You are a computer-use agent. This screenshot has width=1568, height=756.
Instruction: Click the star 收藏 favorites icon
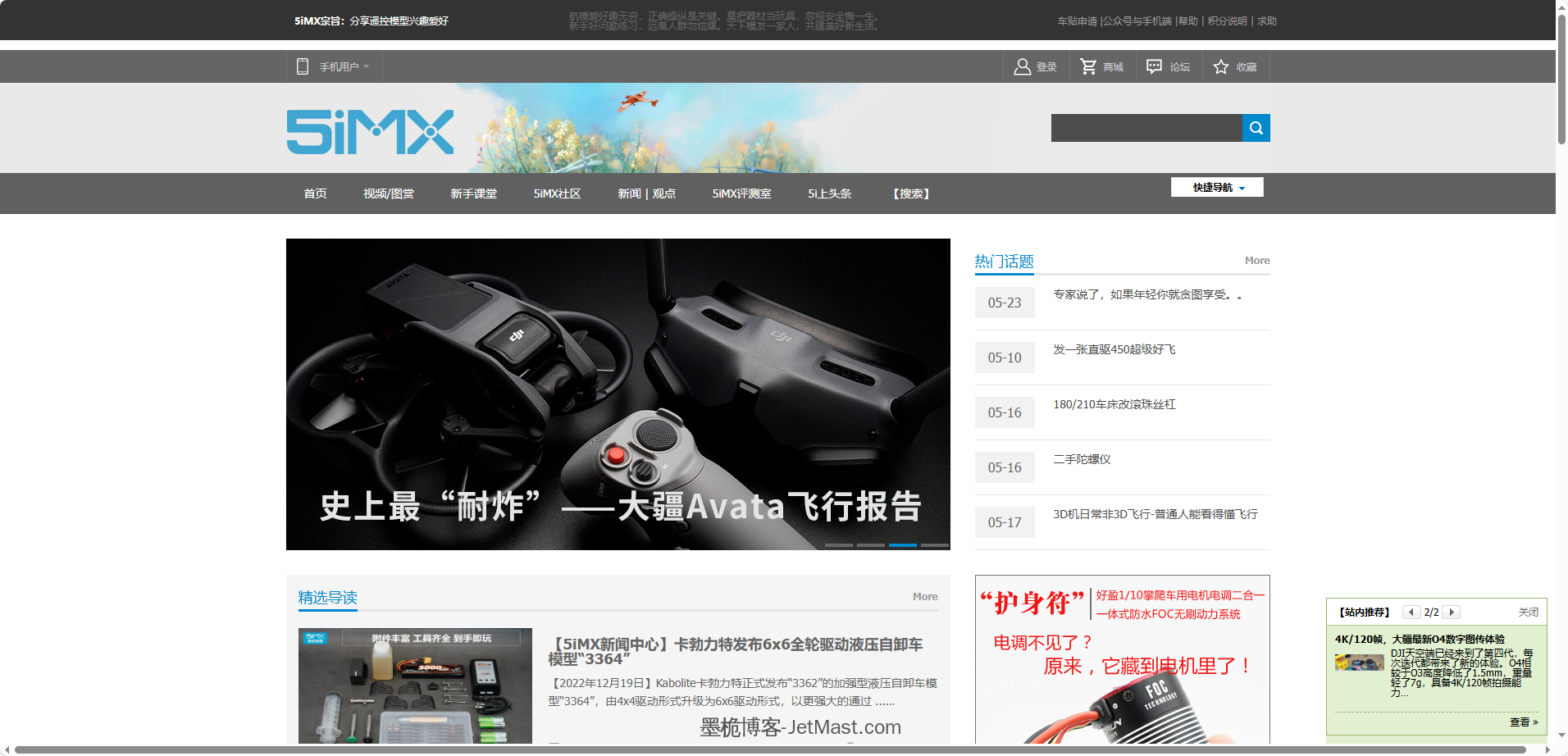pos(1221,66)
